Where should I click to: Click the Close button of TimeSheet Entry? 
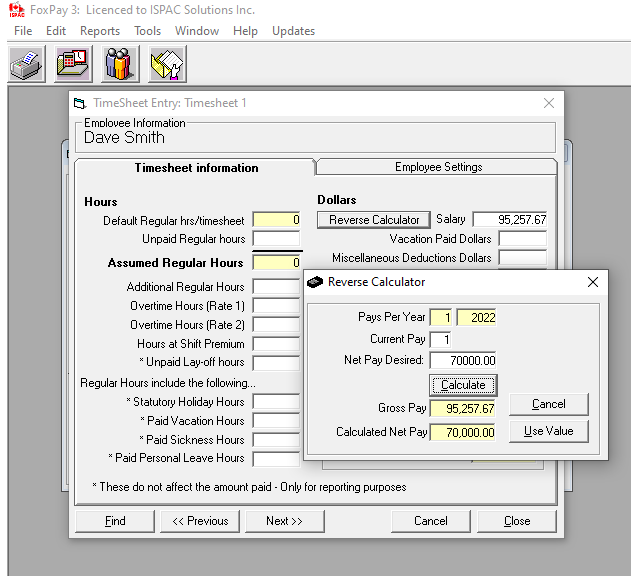(517, 521)
